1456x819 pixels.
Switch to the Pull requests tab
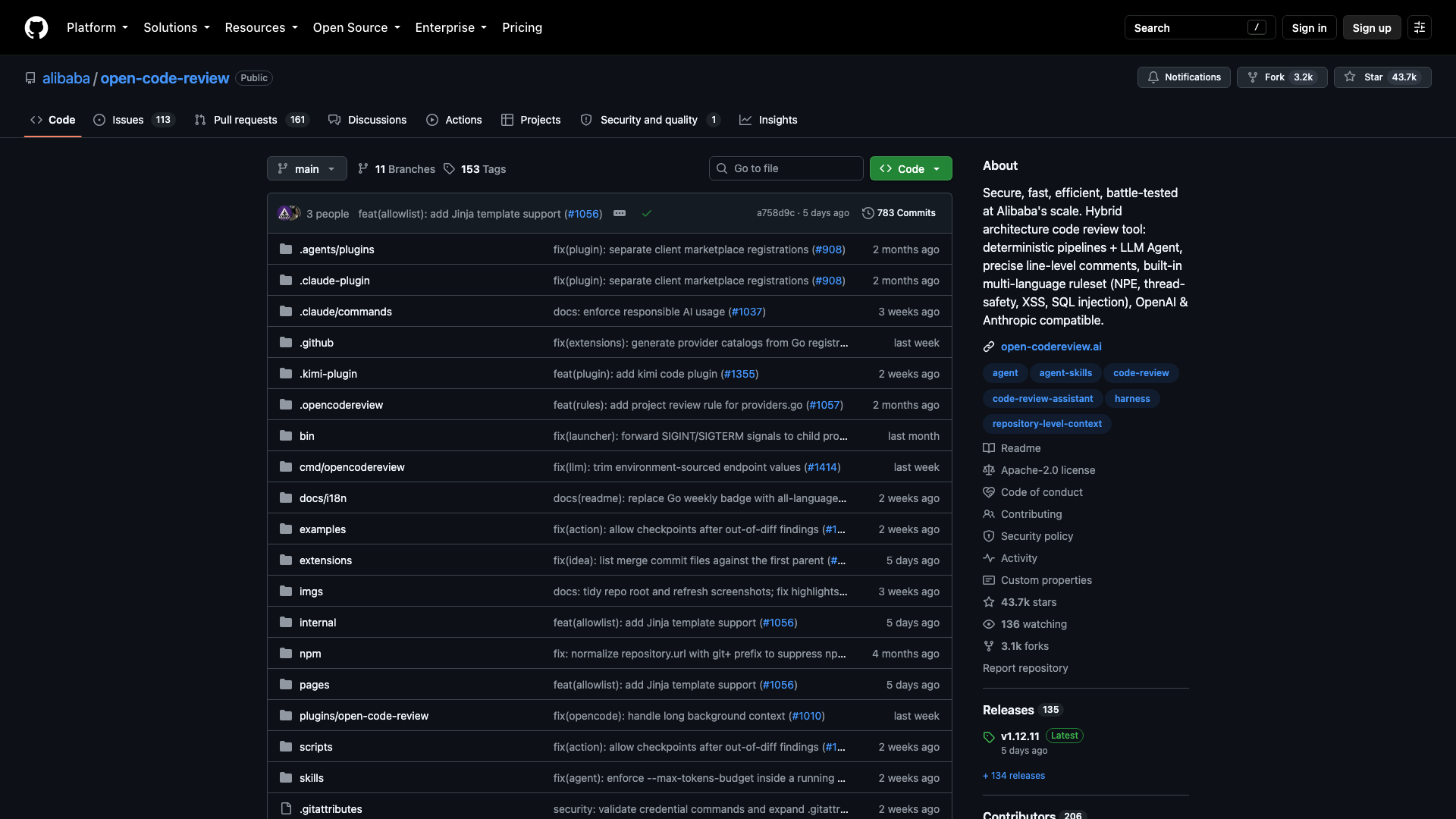[252, 120]
